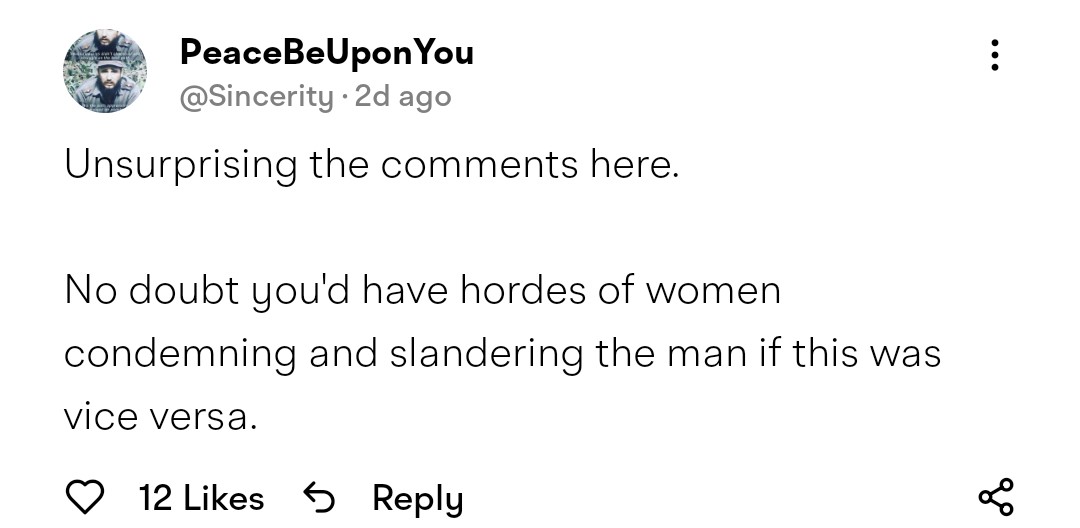1080x528 pixels.
Task: Click the 'vice versa.' text
Action: click(161, 418)
